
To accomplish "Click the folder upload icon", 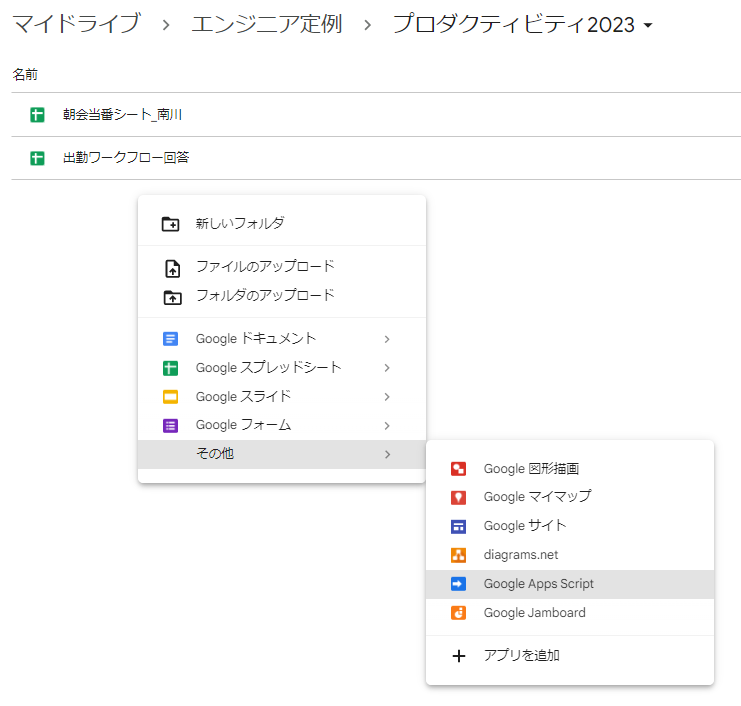I will tap(172, 297).
